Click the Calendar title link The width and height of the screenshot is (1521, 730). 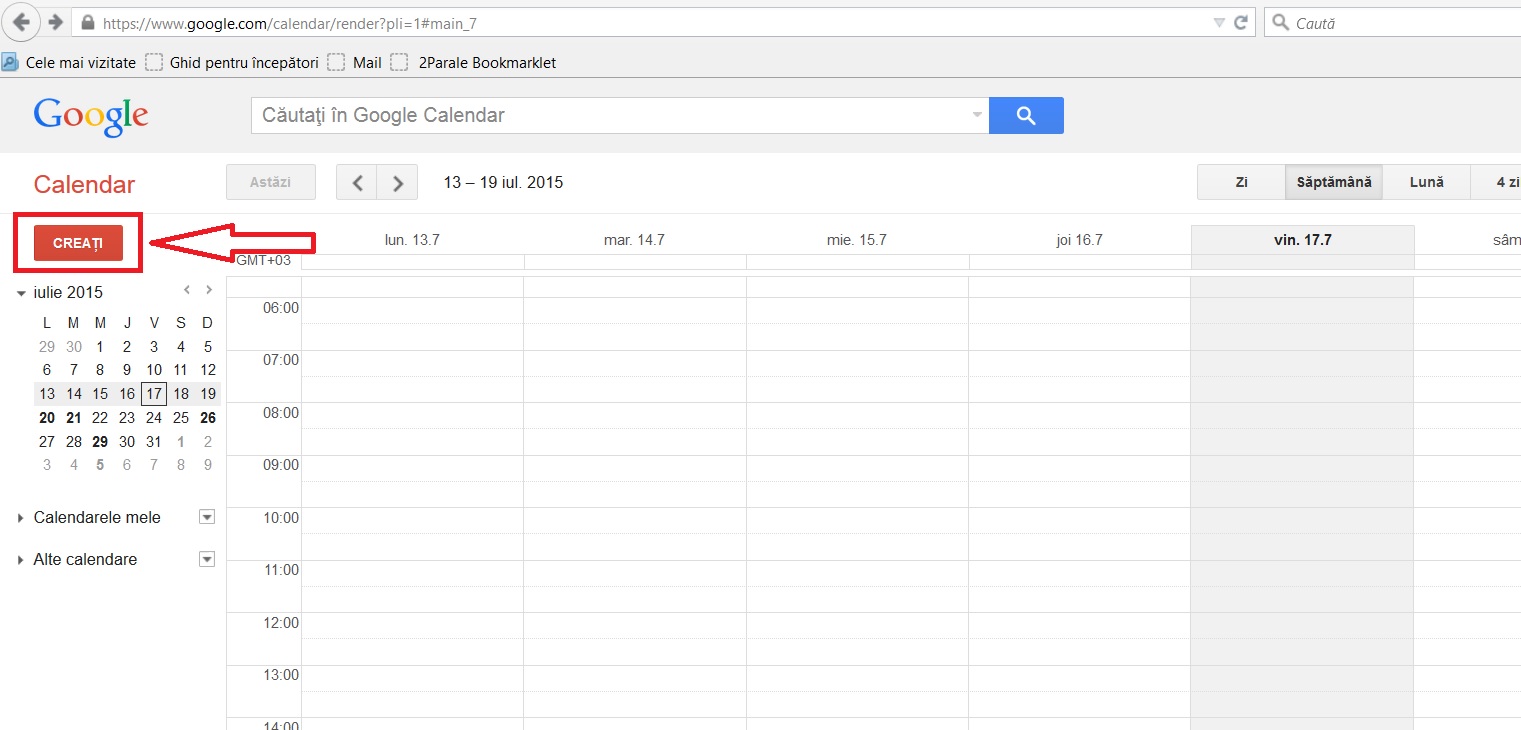click(x=84, y=184)
